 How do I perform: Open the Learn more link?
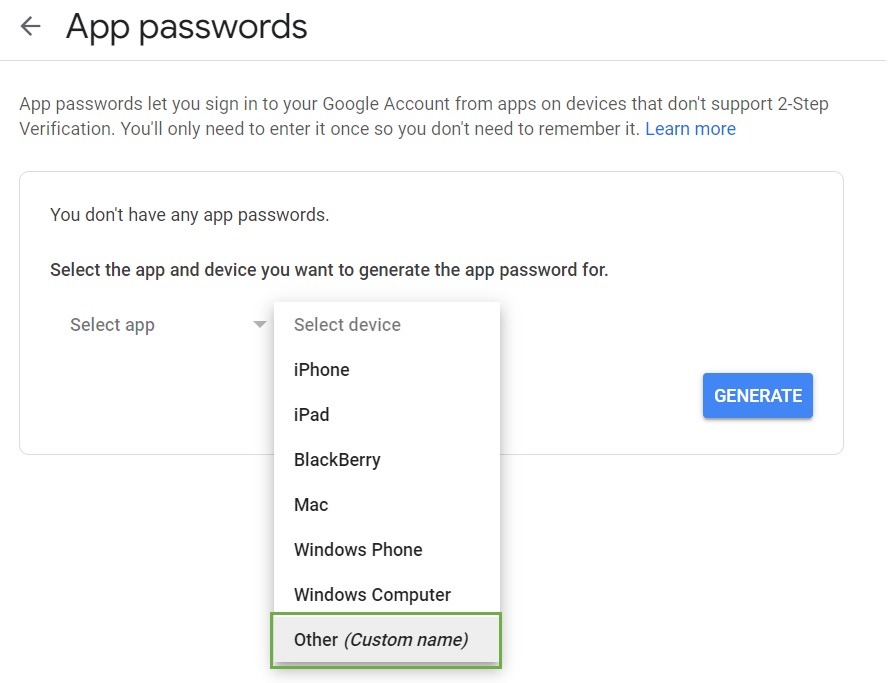[x=690, y=129]
